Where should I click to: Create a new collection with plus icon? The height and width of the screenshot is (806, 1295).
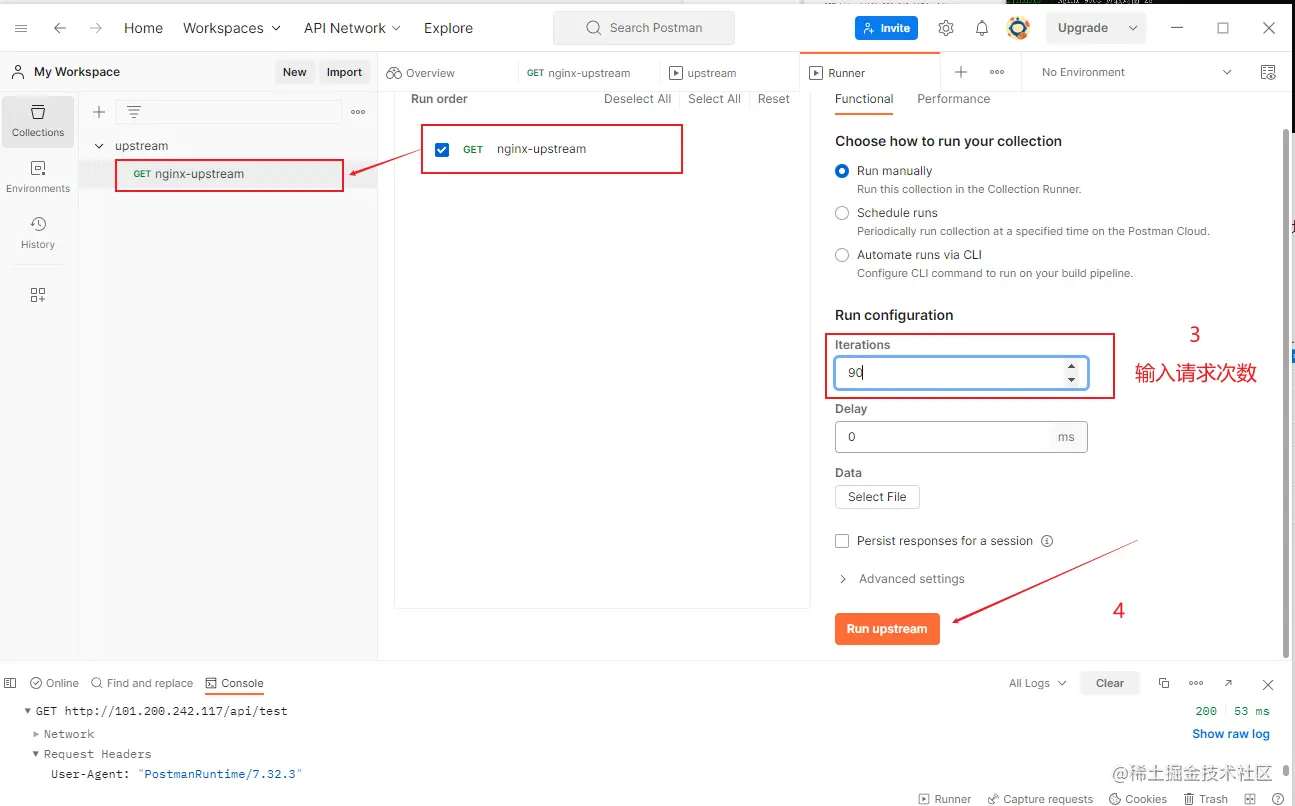click(x=99, y=112)
